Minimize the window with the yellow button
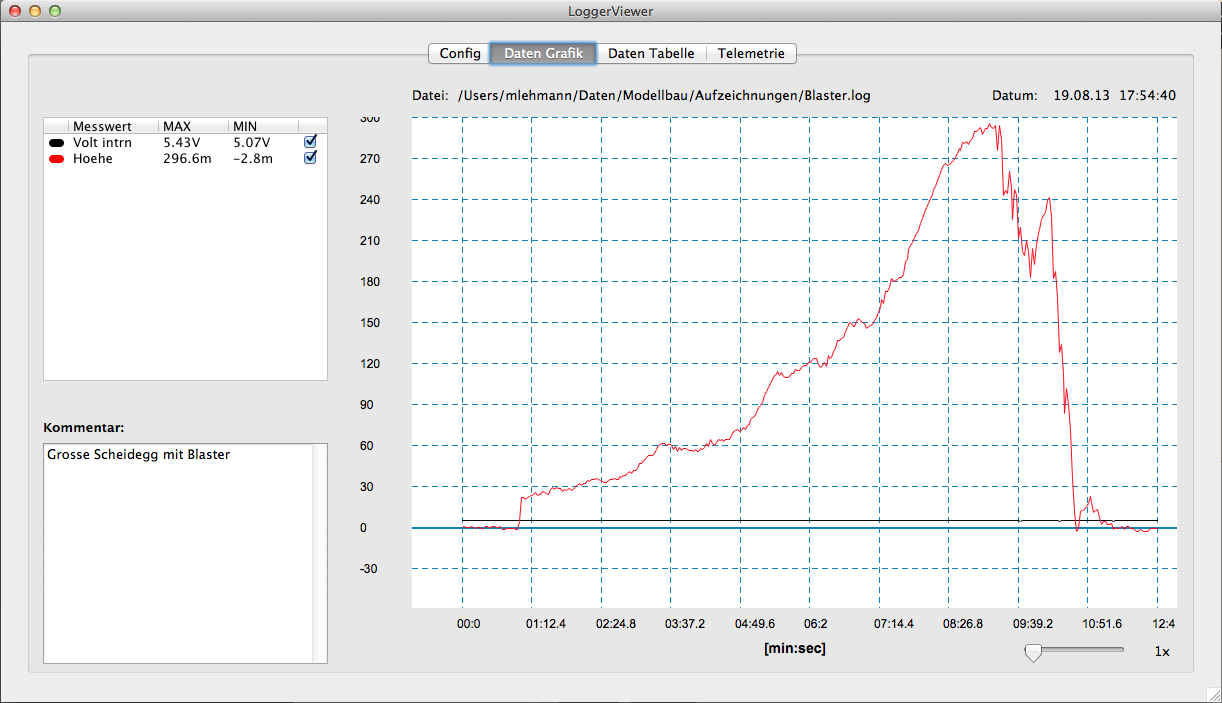This screenshot has width=1222, height=703. coord(34,11)
